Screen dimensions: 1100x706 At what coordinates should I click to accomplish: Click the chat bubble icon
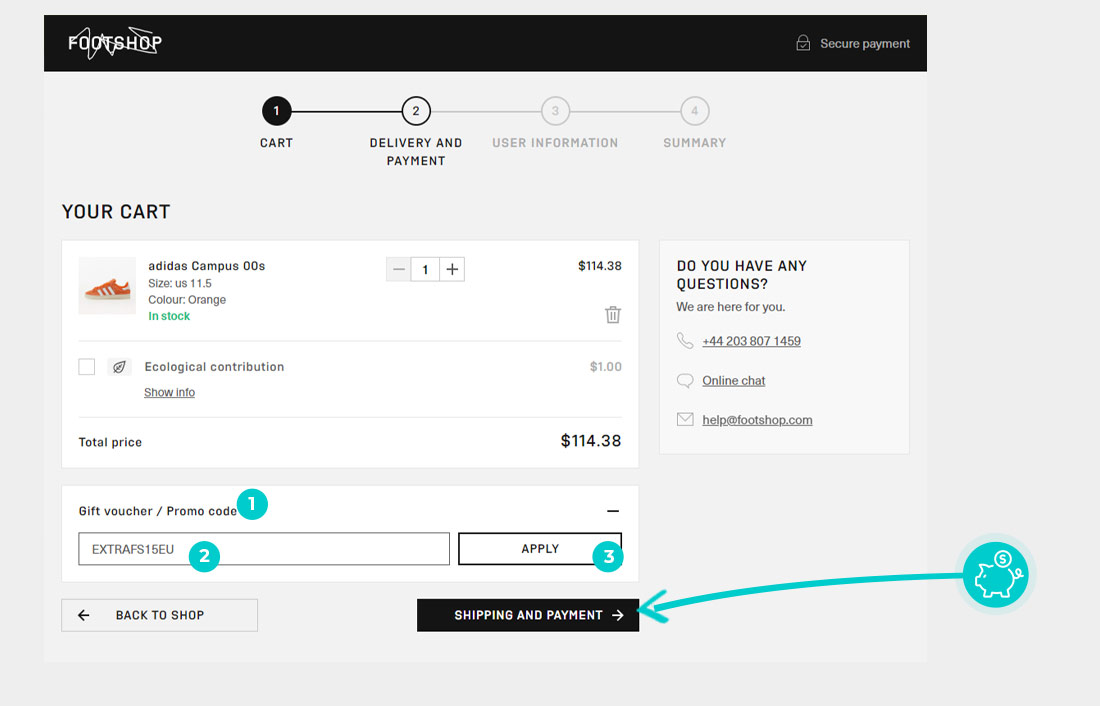(685, 381)
